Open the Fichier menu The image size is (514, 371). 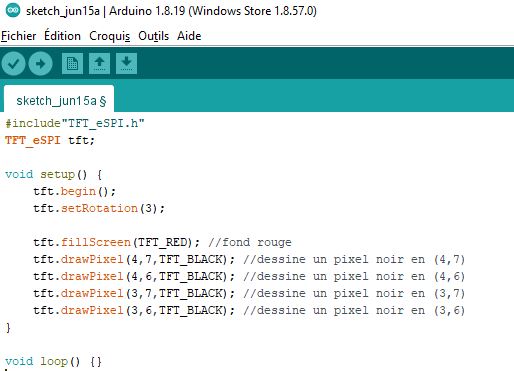19,36
